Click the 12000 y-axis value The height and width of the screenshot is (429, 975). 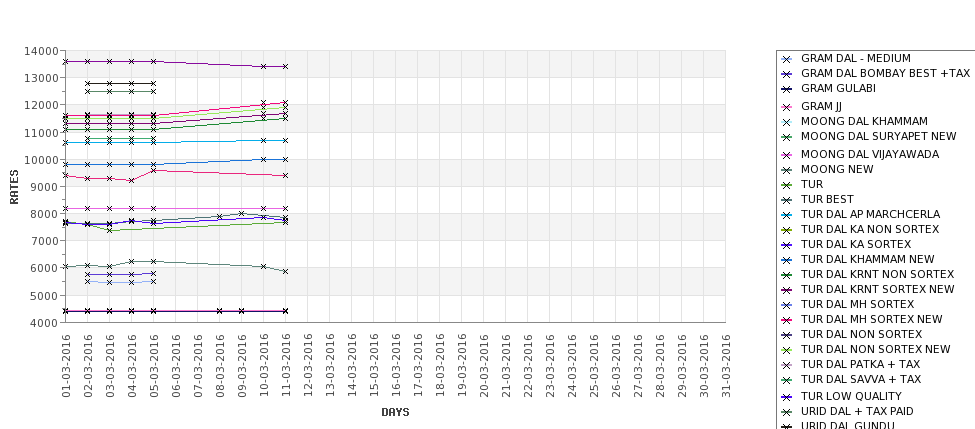(x=42, y=106)
